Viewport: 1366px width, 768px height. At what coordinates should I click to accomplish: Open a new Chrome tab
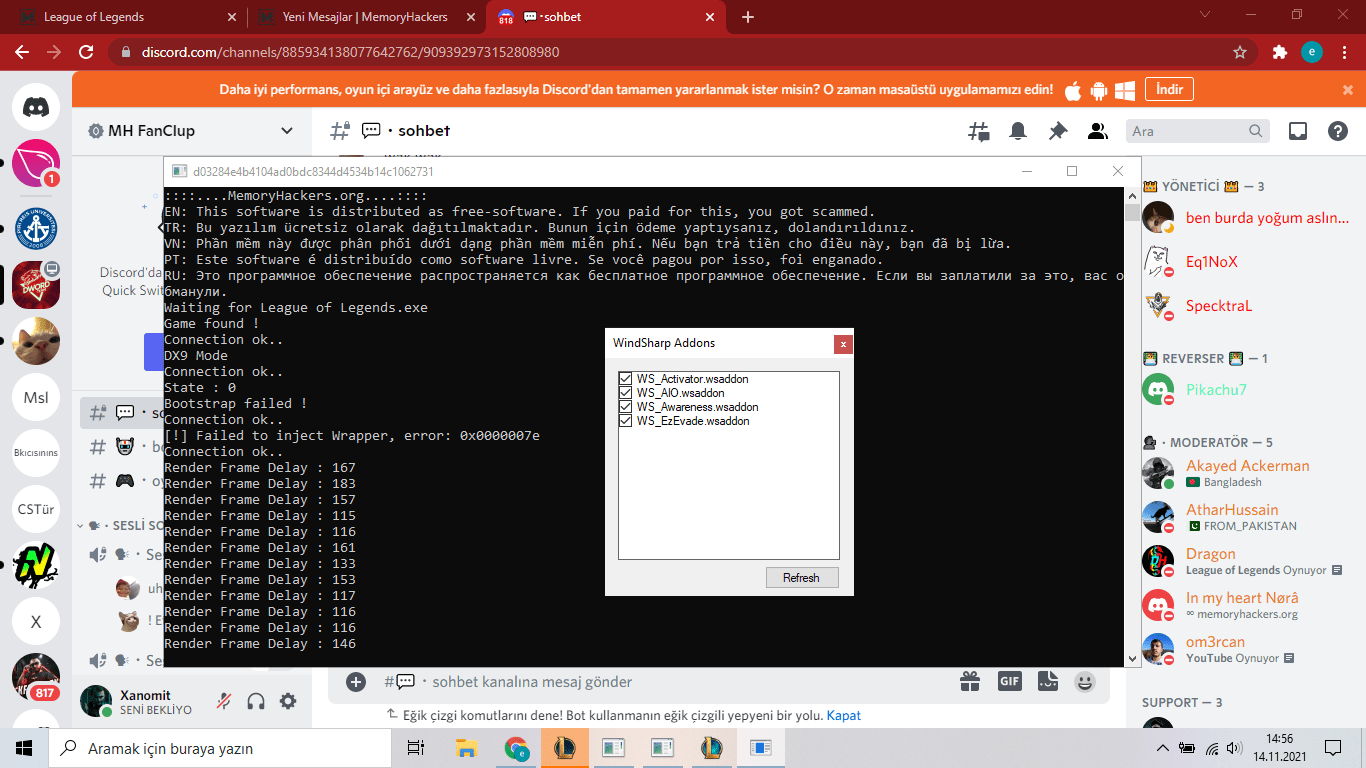[x=748, y=17]
